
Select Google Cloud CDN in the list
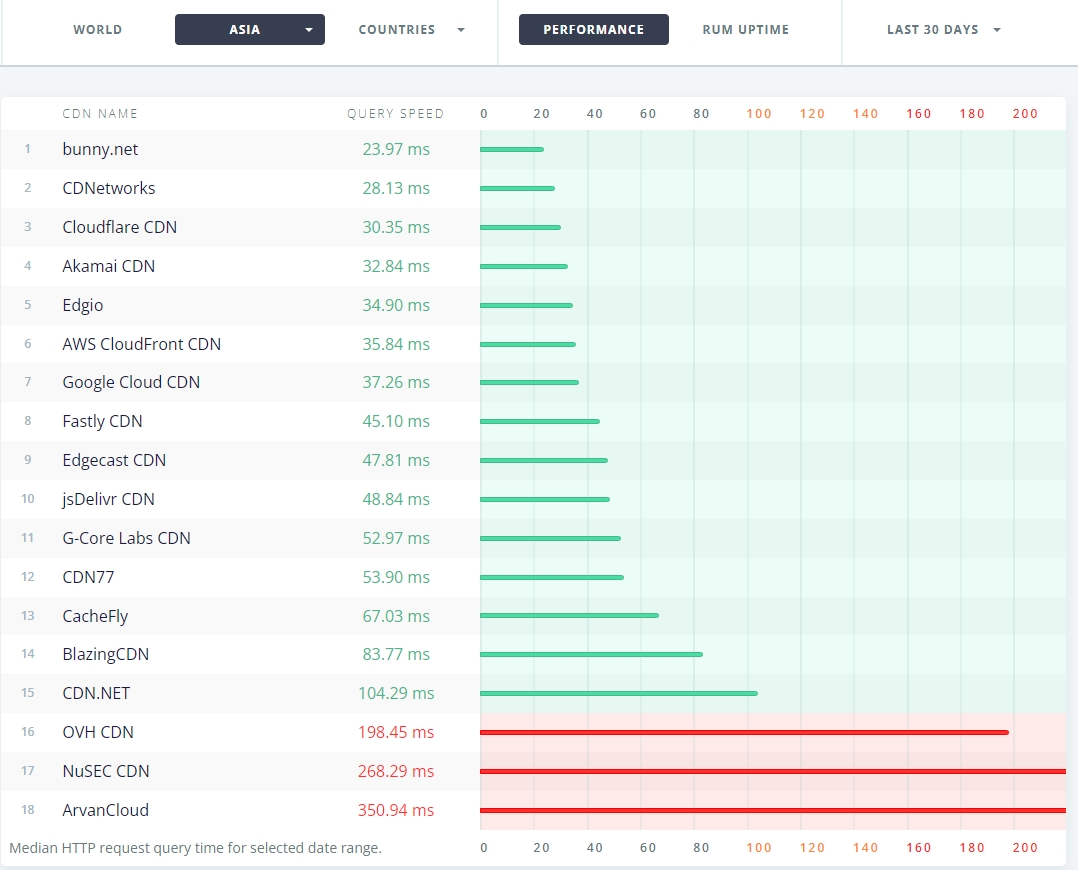coord(131,382)
